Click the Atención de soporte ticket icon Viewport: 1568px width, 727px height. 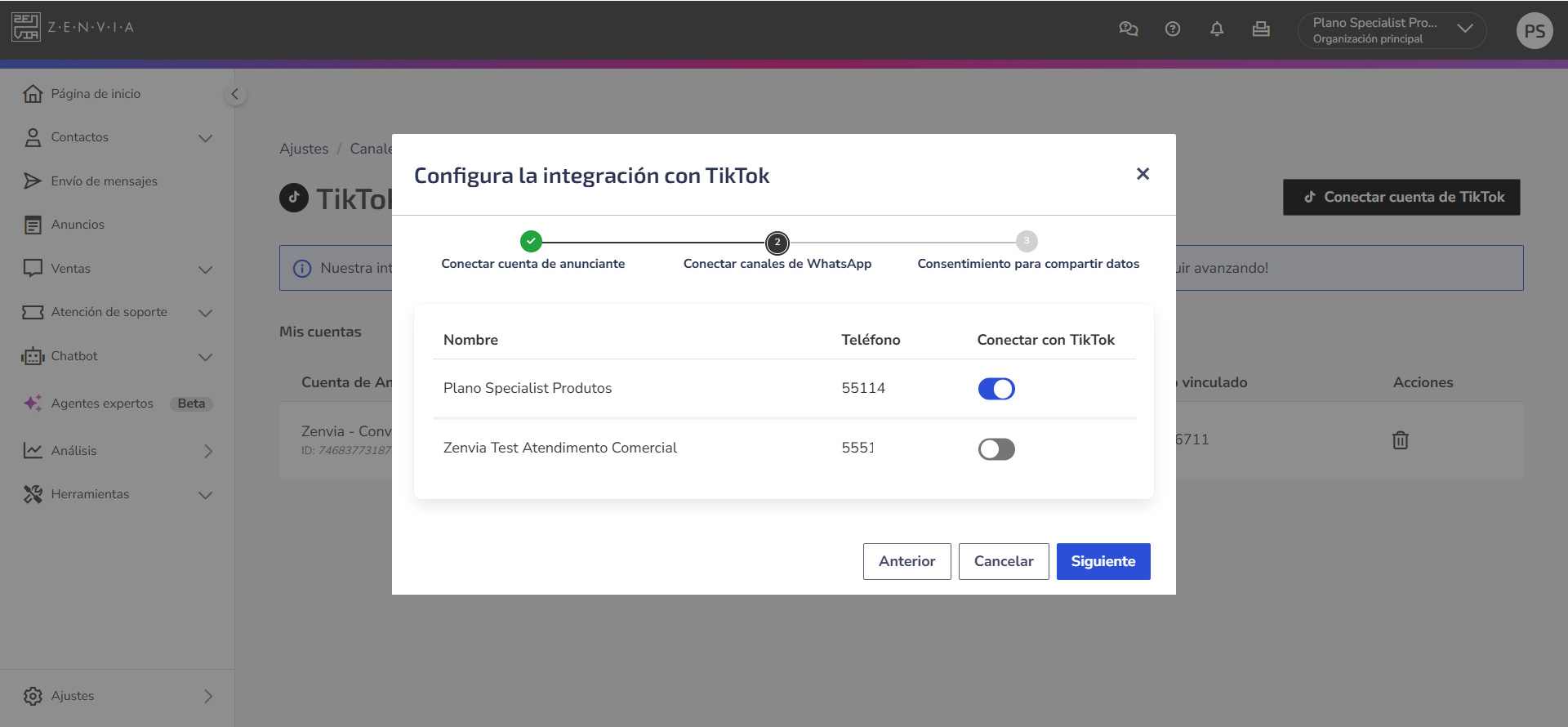[33, 312]
